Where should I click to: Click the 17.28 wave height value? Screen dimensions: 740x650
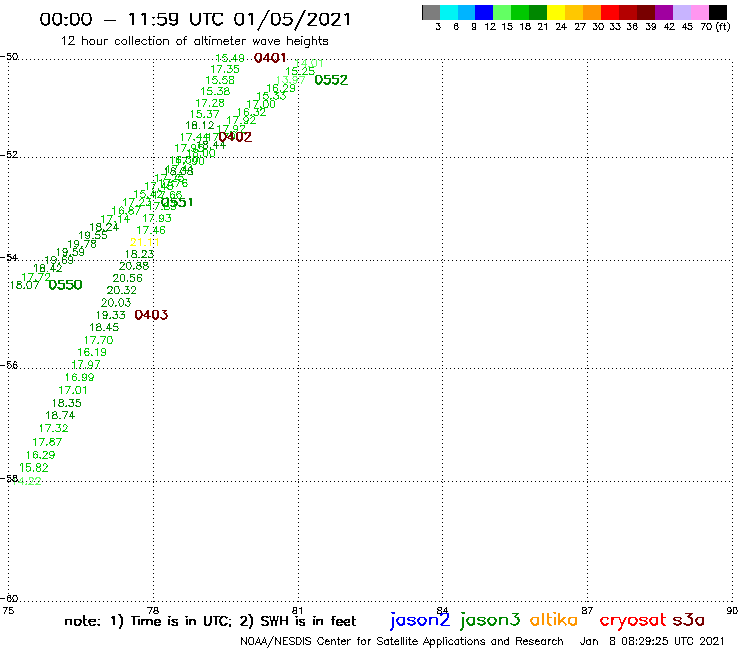point(210,103)
